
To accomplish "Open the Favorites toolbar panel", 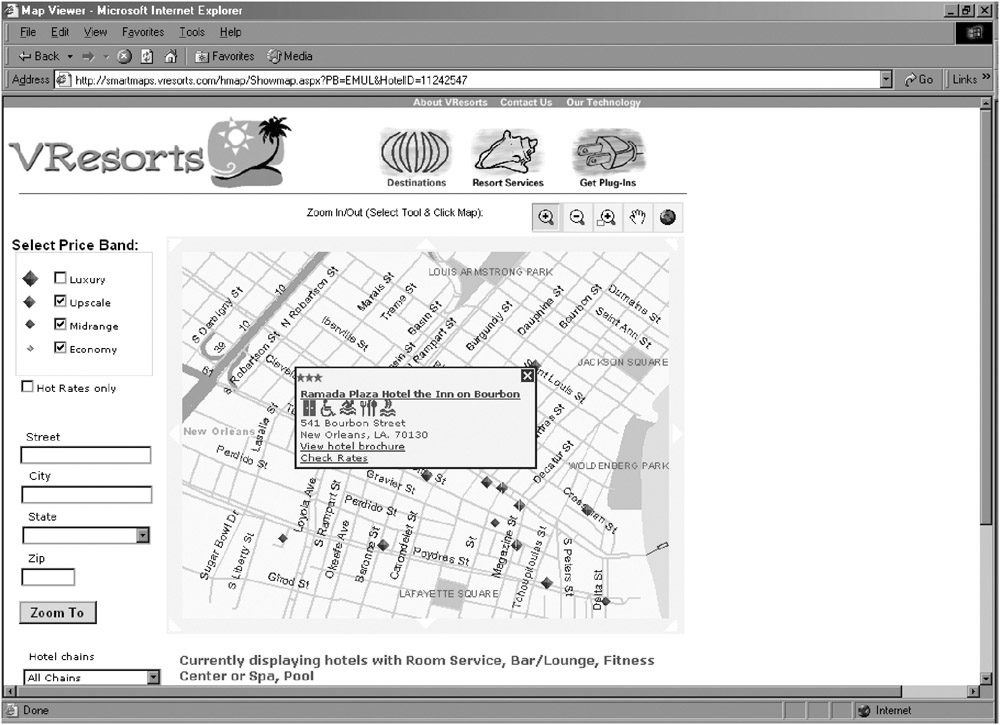I will coord(224,57).
